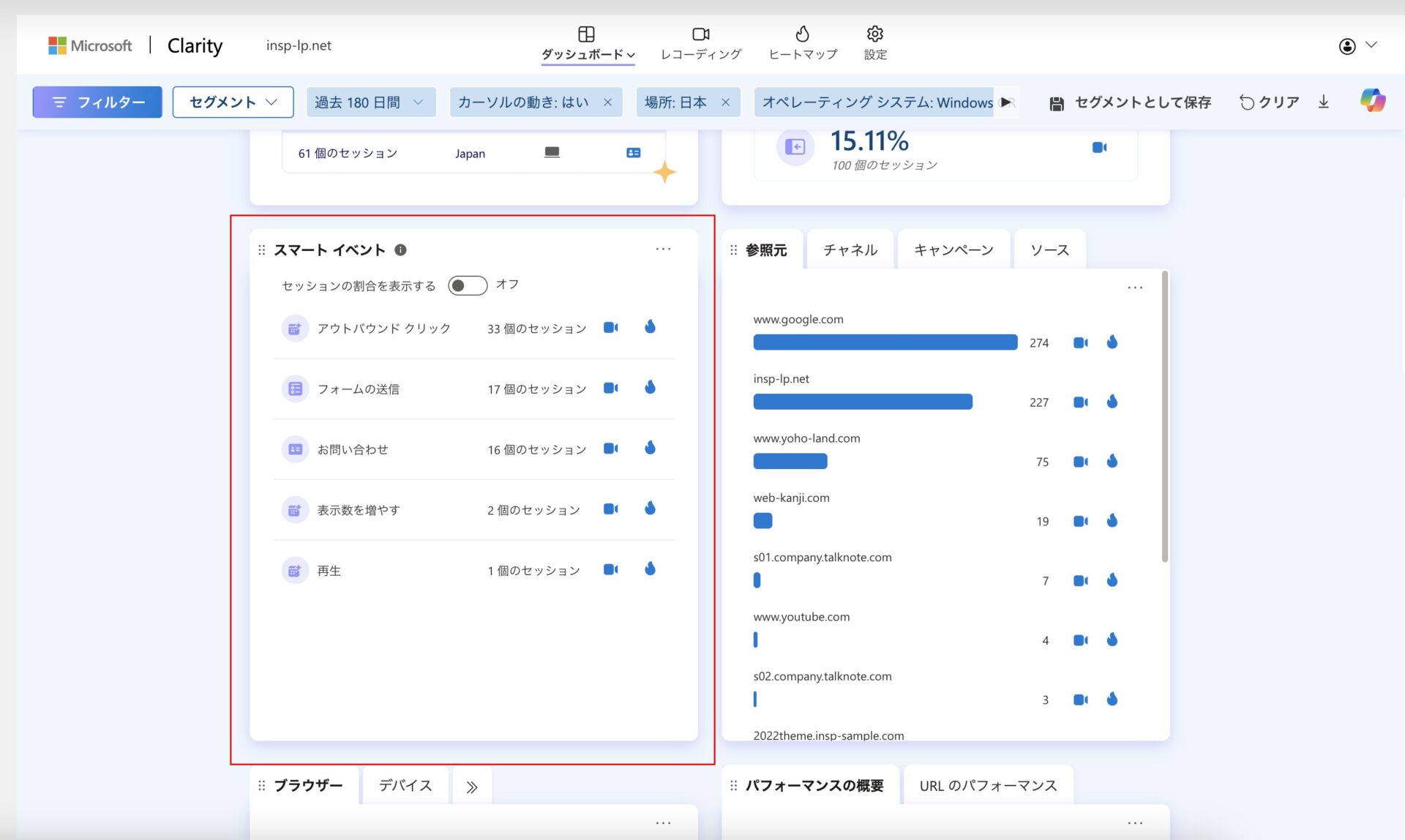Viewport: 1405px width, 840px height.
Task: Show heatmap for 表示数を増やす event
Action: (x=650, y=509)
